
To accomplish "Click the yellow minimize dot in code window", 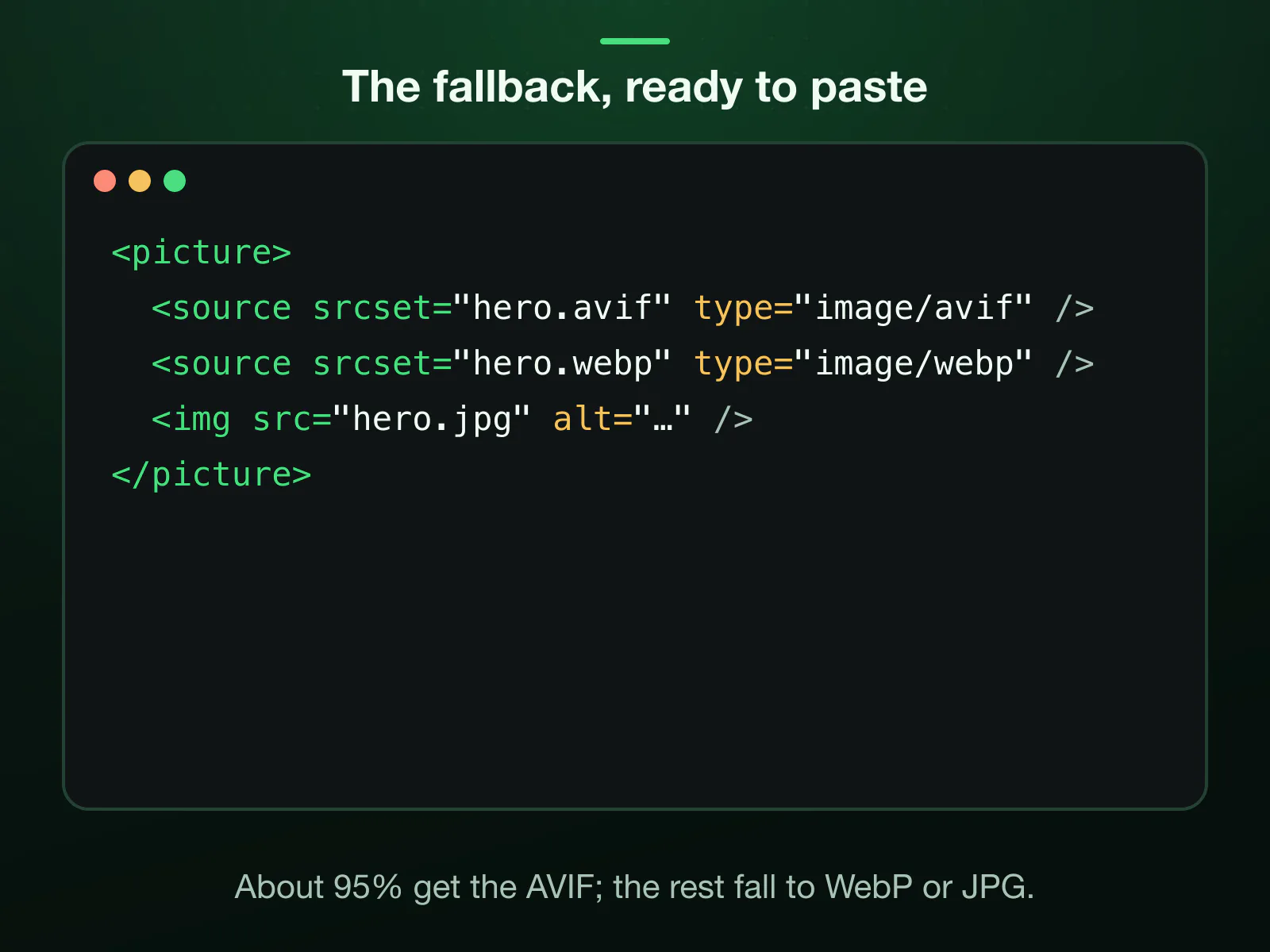I will click(140, 181).
